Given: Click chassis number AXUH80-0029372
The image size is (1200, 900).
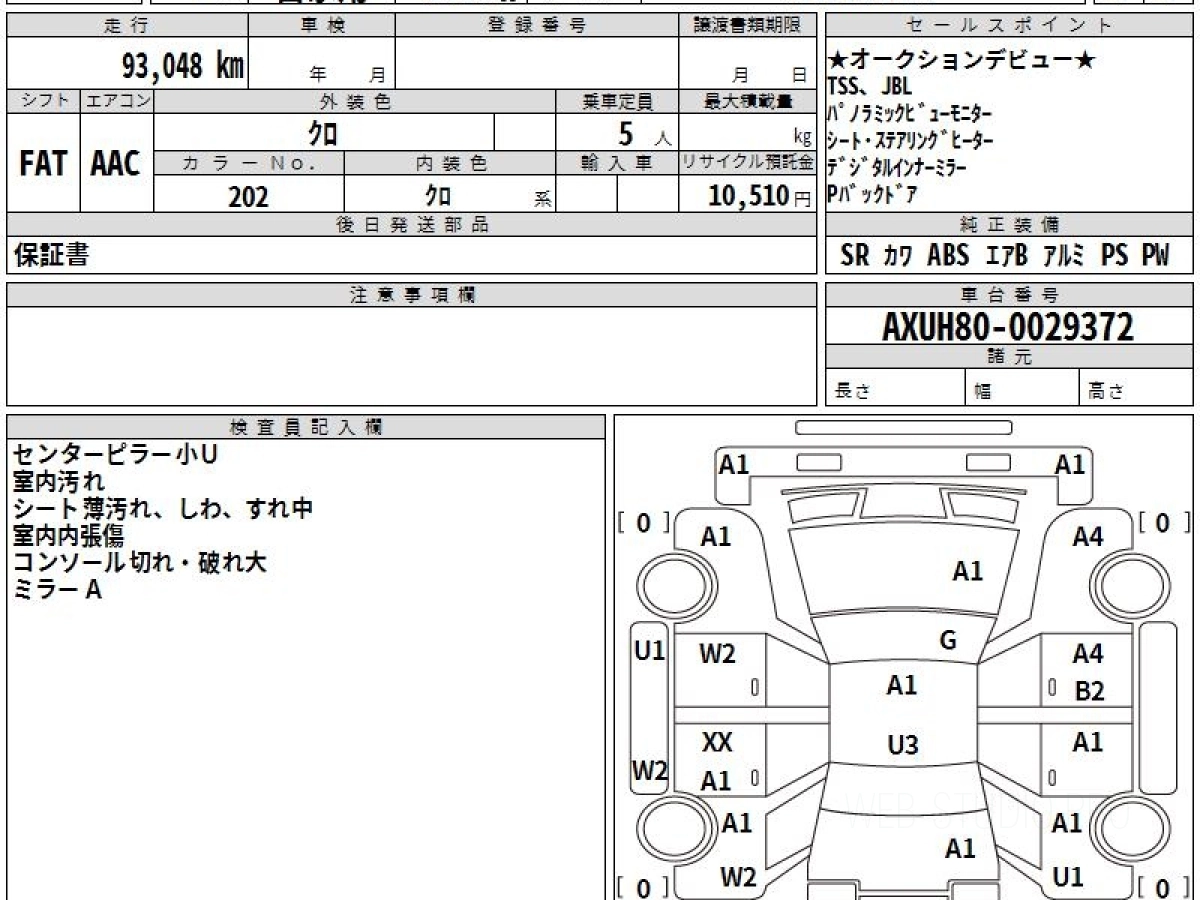Looking at the screenshot, I should pos(1008,326).
